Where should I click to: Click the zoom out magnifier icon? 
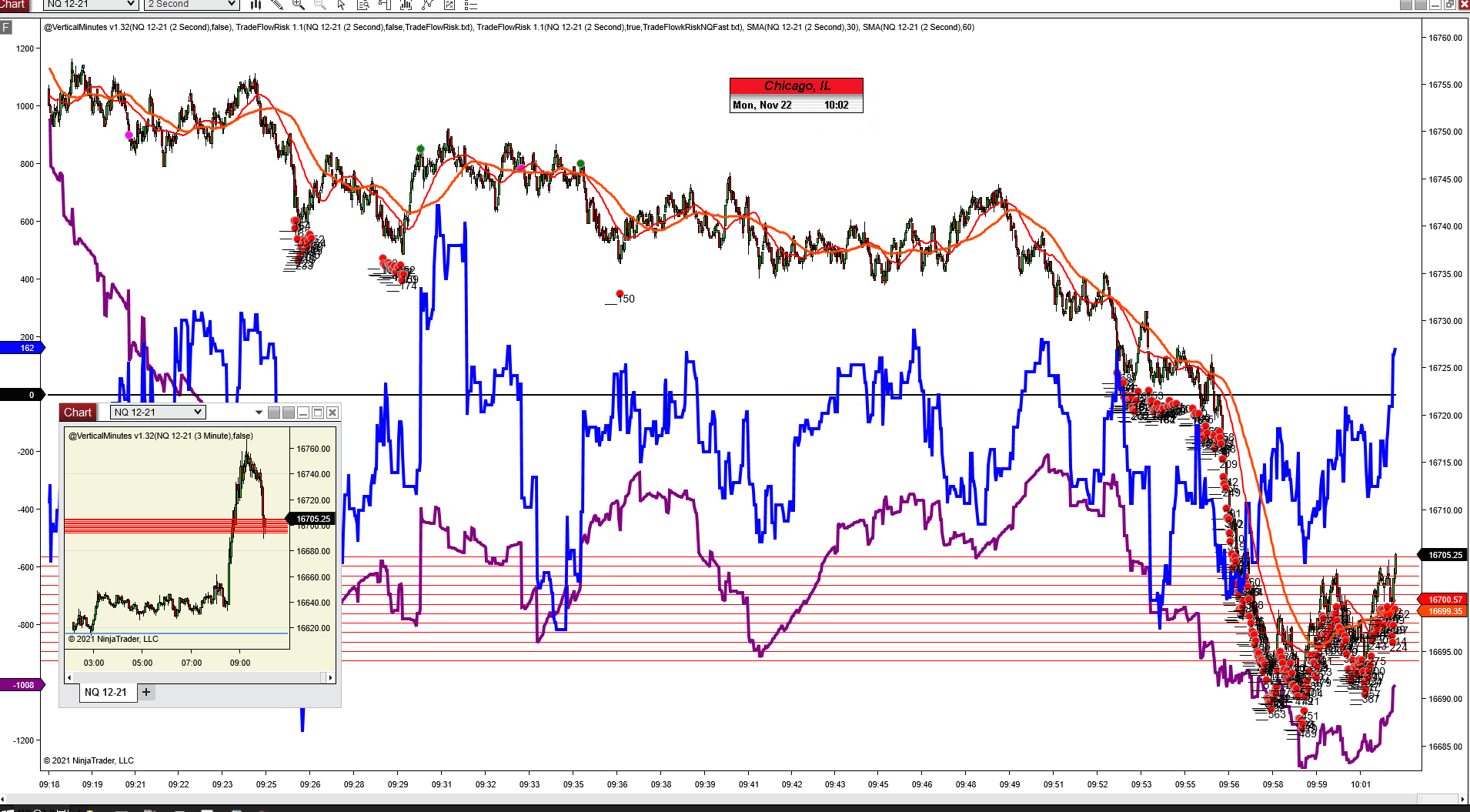(320, 5)
